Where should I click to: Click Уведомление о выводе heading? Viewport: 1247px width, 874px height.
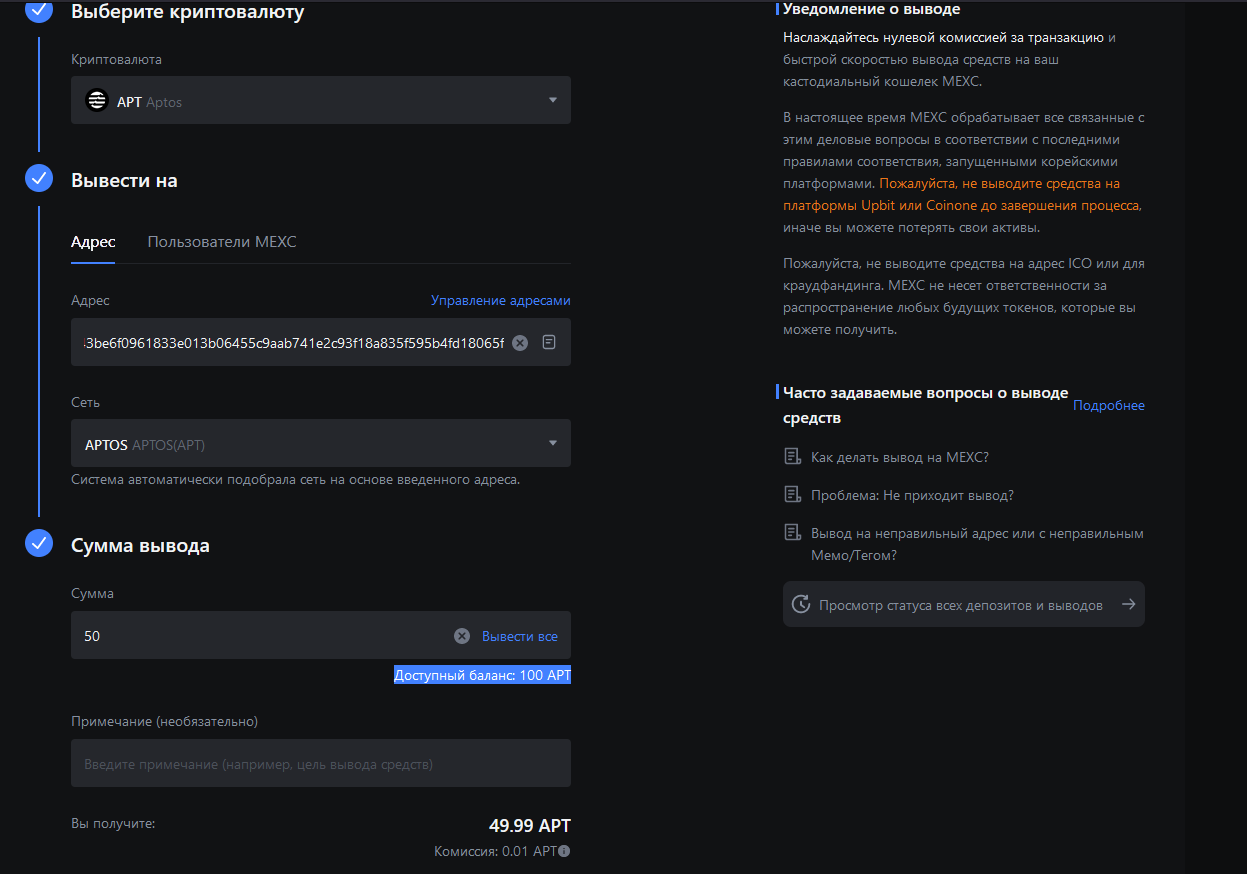(x=871, y=9)
